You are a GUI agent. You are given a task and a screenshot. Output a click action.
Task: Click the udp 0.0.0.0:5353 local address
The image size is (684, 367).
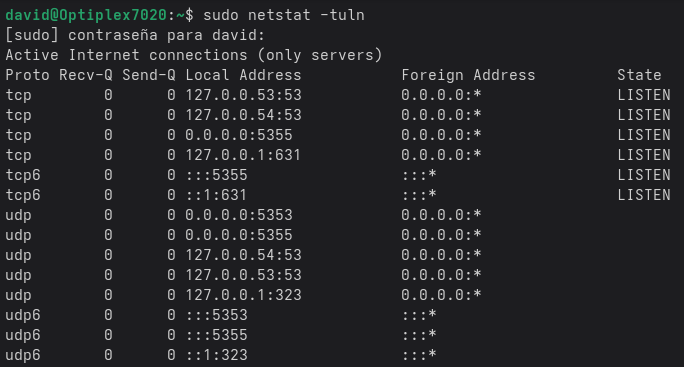(239, 215)
